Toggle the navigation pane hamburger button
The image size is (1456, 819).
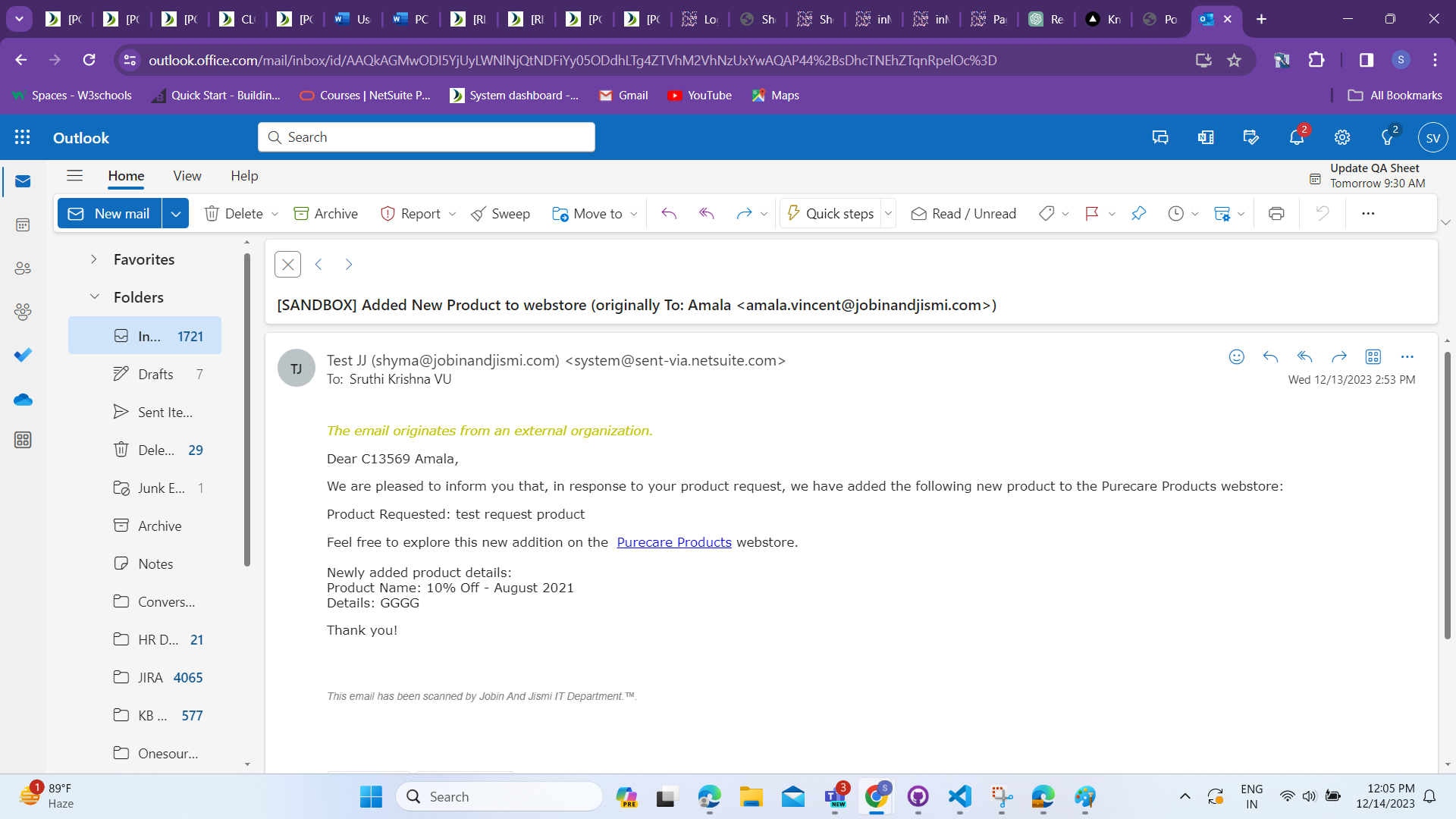coord(74,176)
